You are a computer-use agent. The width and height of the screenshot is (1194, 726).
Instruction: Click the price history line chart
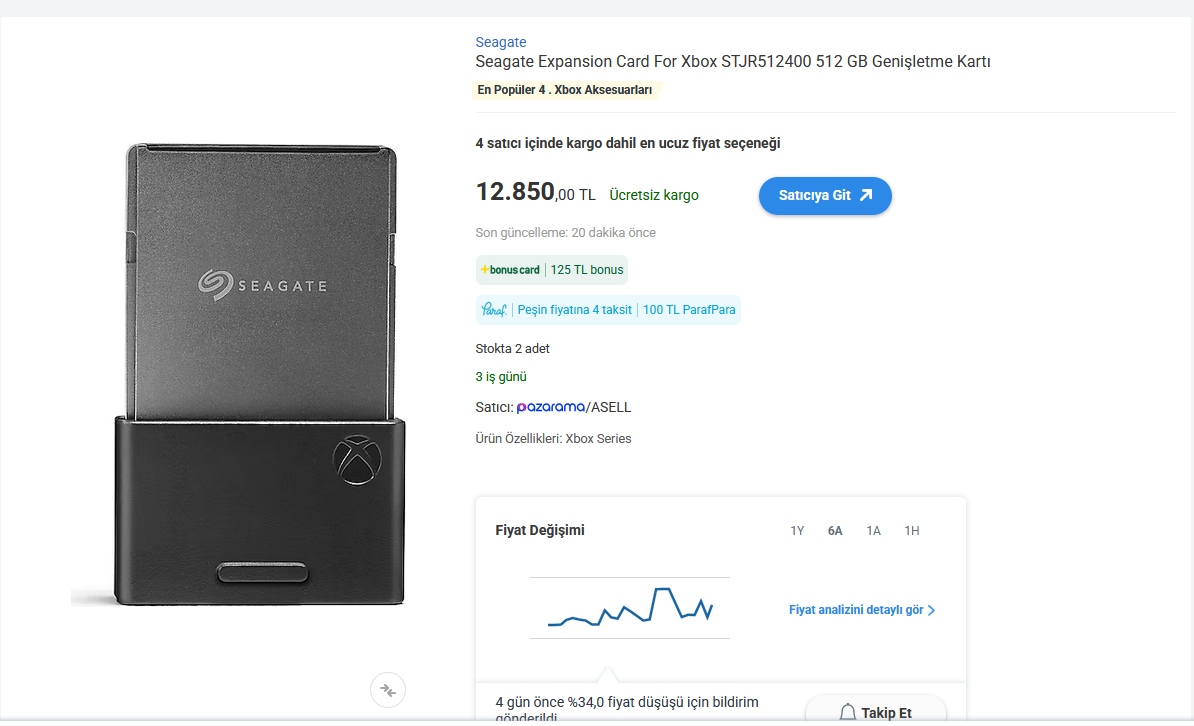click(630, 607)
